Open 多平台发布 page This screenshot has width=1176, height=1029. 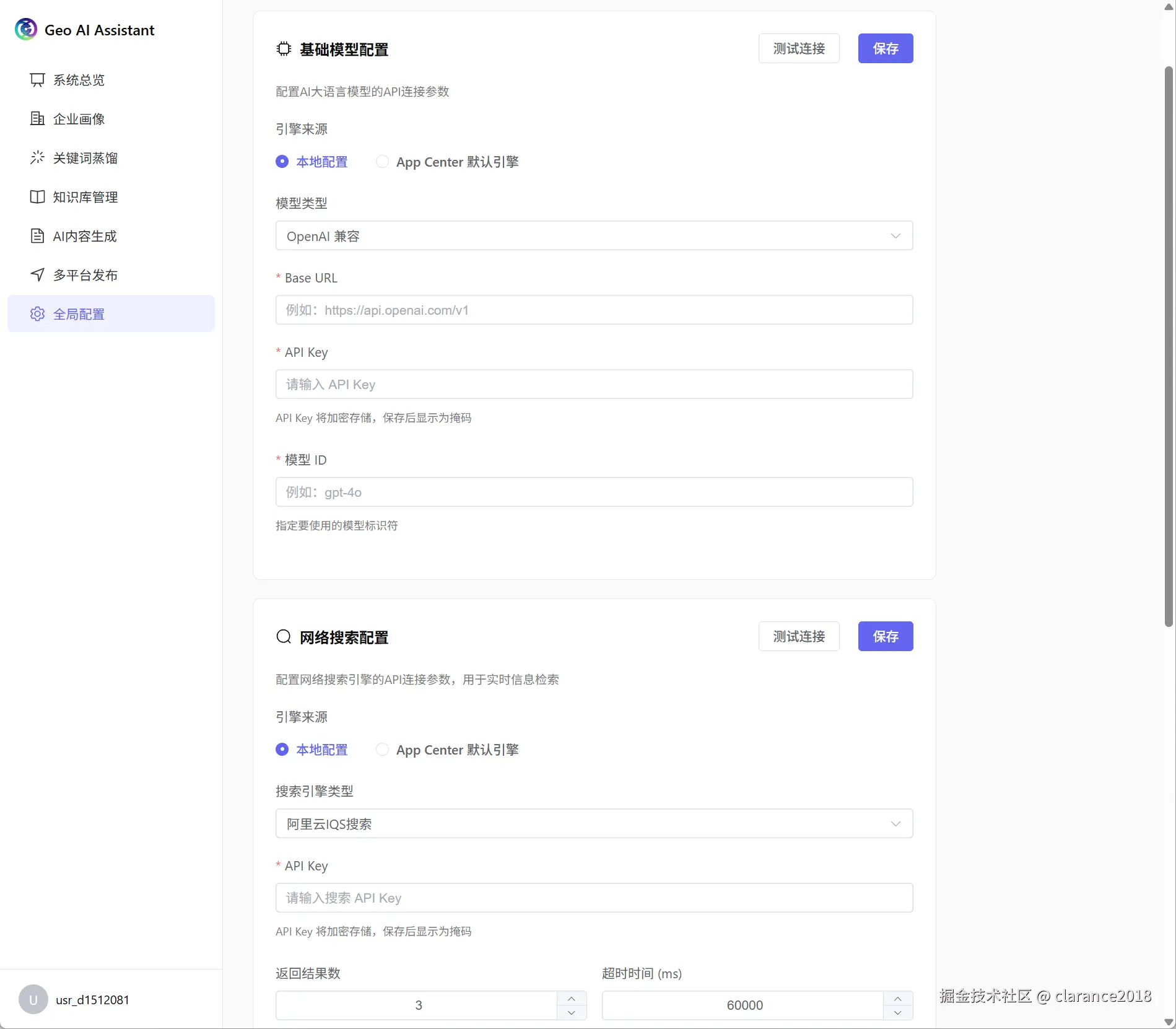(111, 275)
